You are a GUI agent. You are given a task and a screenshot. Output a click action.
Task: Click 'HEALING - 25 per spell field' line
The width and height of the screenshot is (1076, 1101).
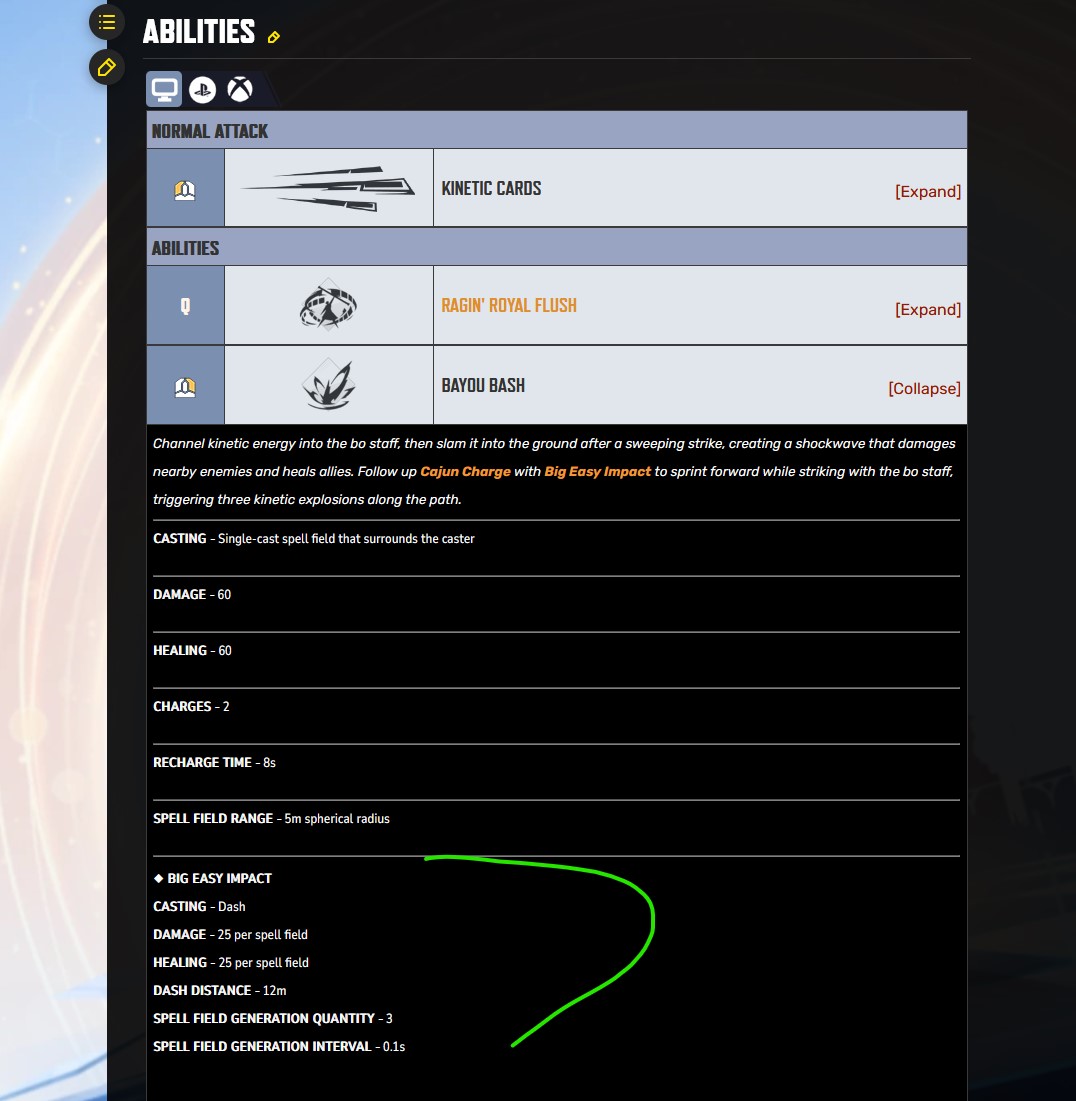coord(231,963)
